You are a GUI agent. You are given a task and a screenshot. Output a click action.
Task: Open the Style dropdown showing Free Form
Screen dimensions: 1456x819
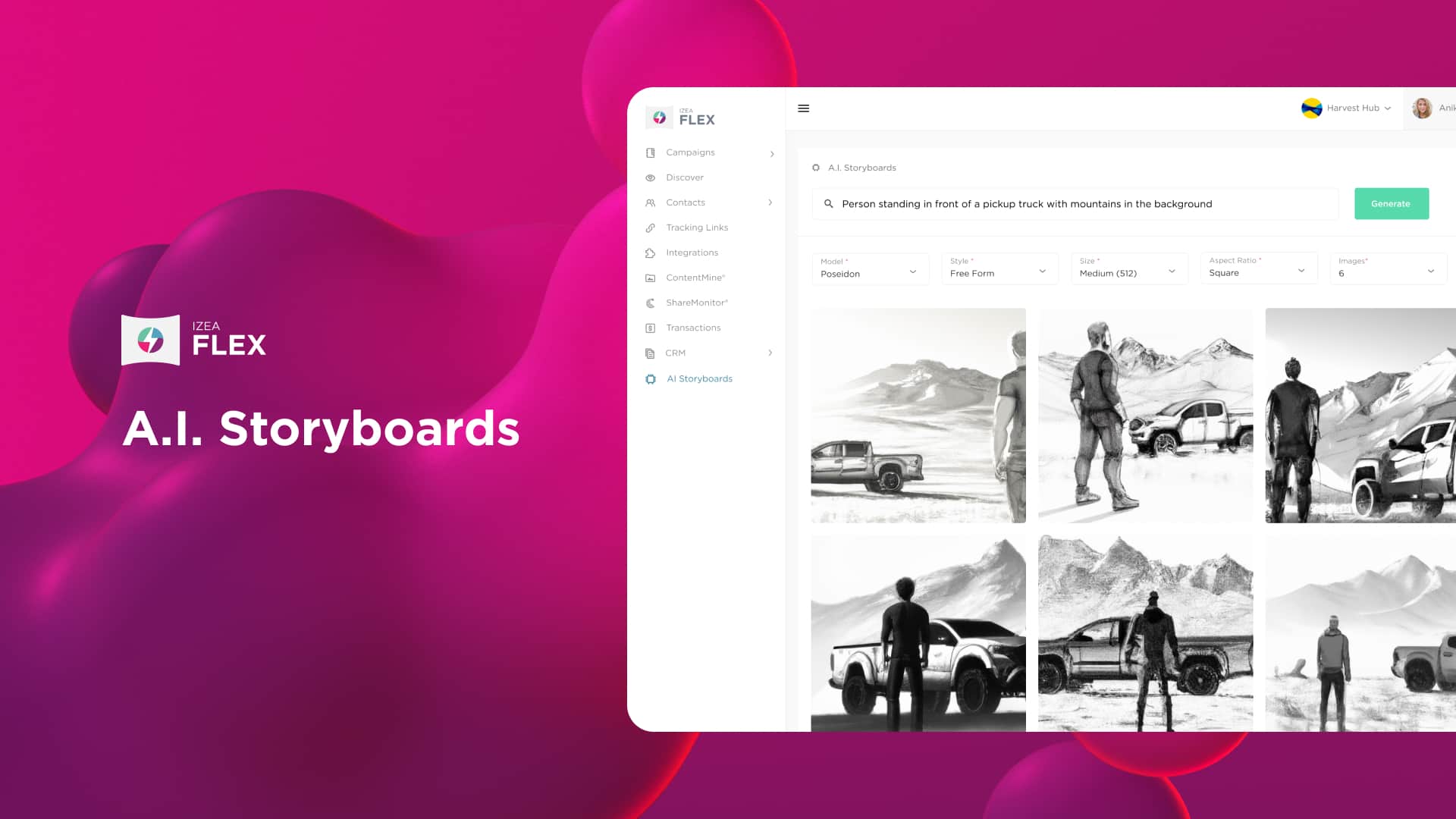[999, 270]
